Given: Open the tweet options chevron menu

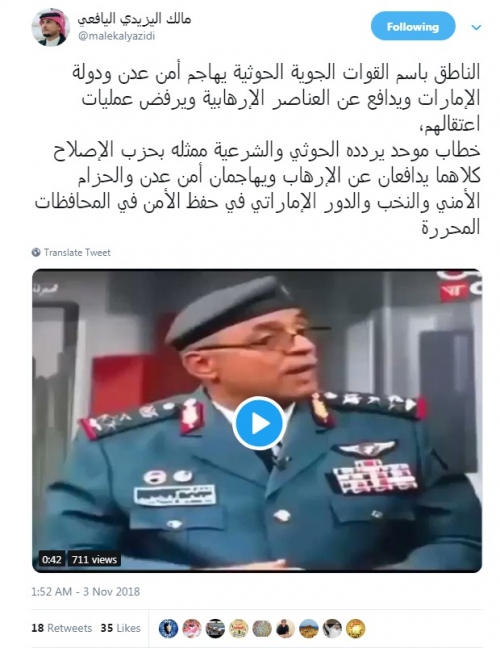Looking at the screenshot, I should pos(476,28).
